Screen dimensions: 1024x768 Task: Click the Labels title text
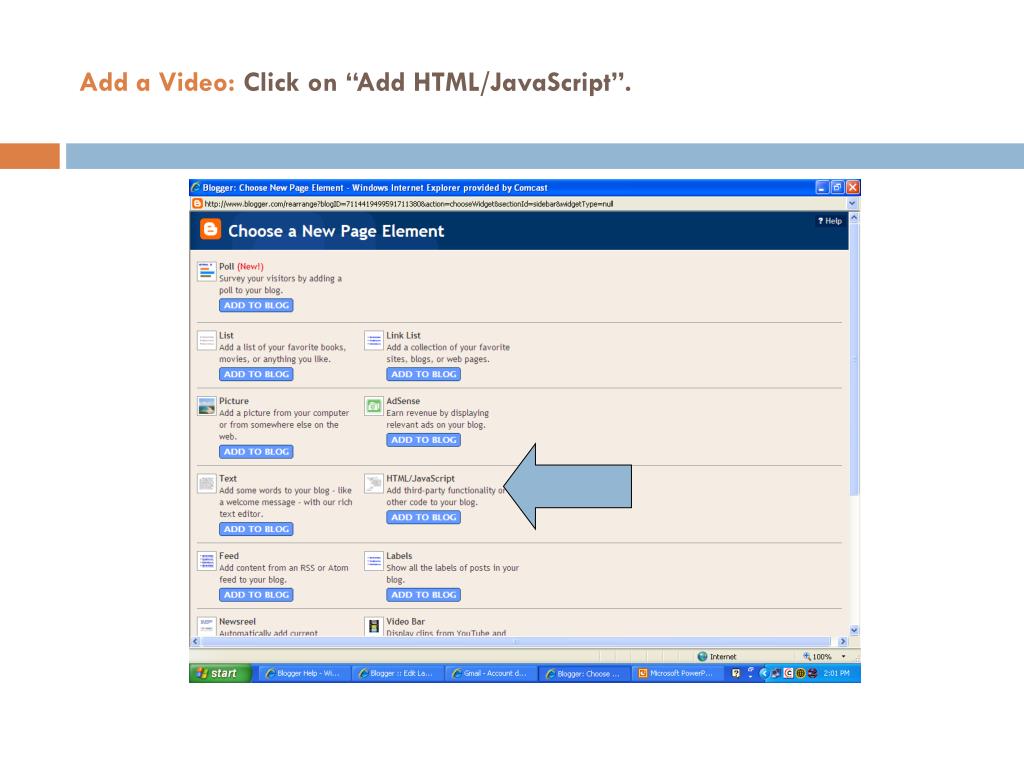coord(399,556)
